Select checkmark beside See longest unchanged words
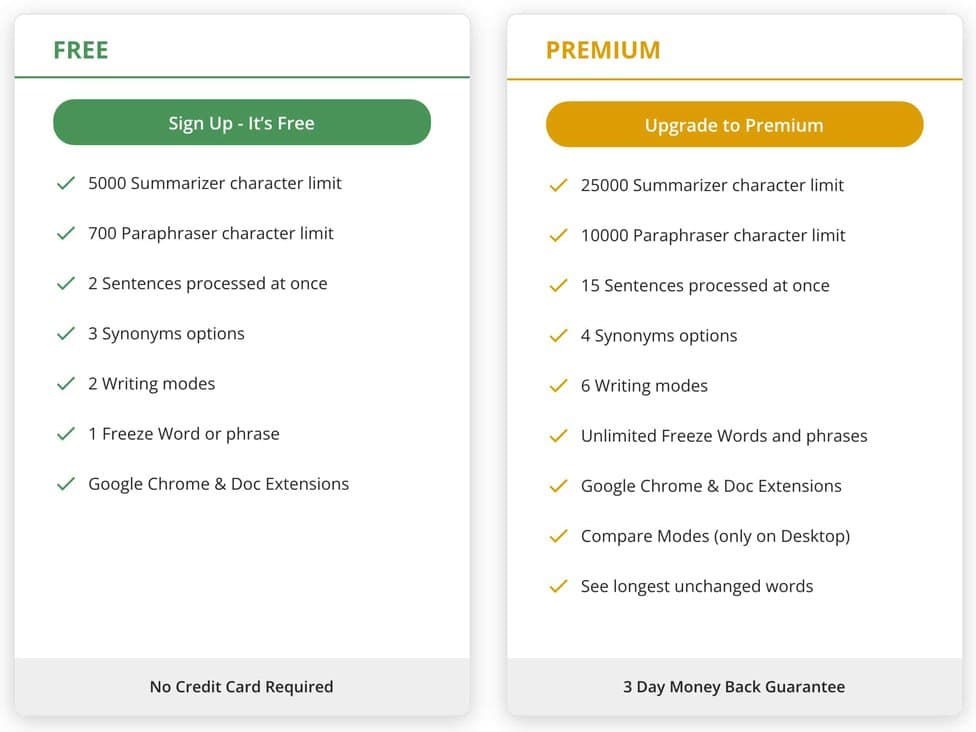Screen dimensions: 976x732 tap(559, 586)
